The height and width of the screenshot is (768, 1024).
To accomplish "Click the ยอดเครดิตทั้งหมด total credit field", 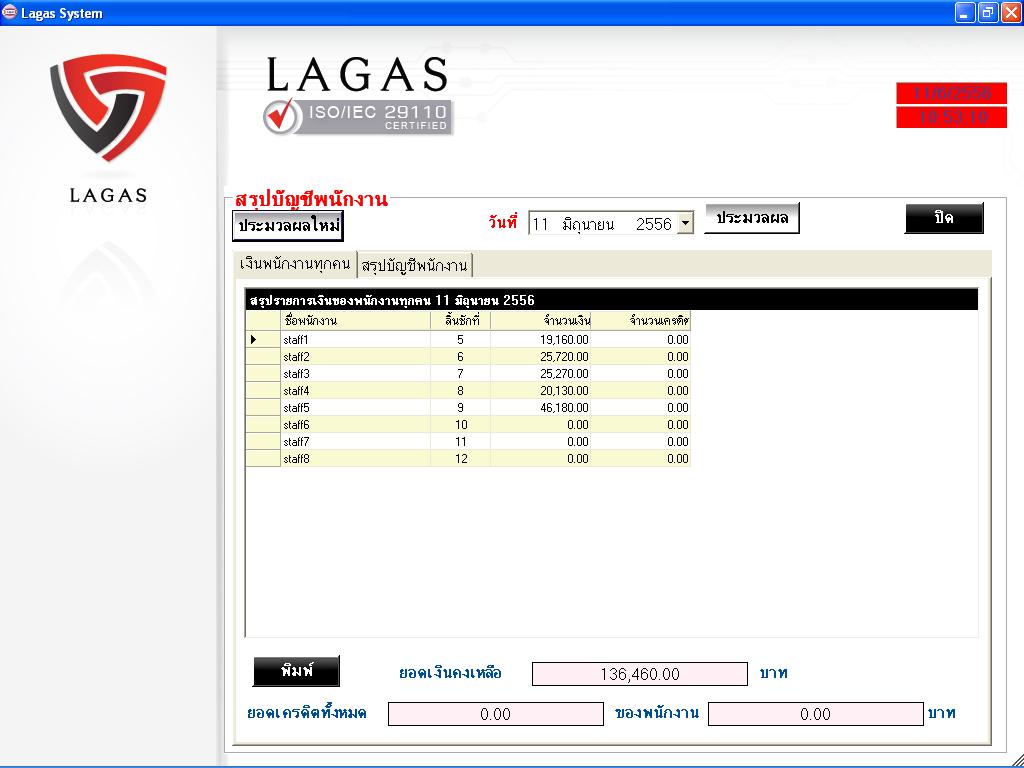I will click(495, 714).
